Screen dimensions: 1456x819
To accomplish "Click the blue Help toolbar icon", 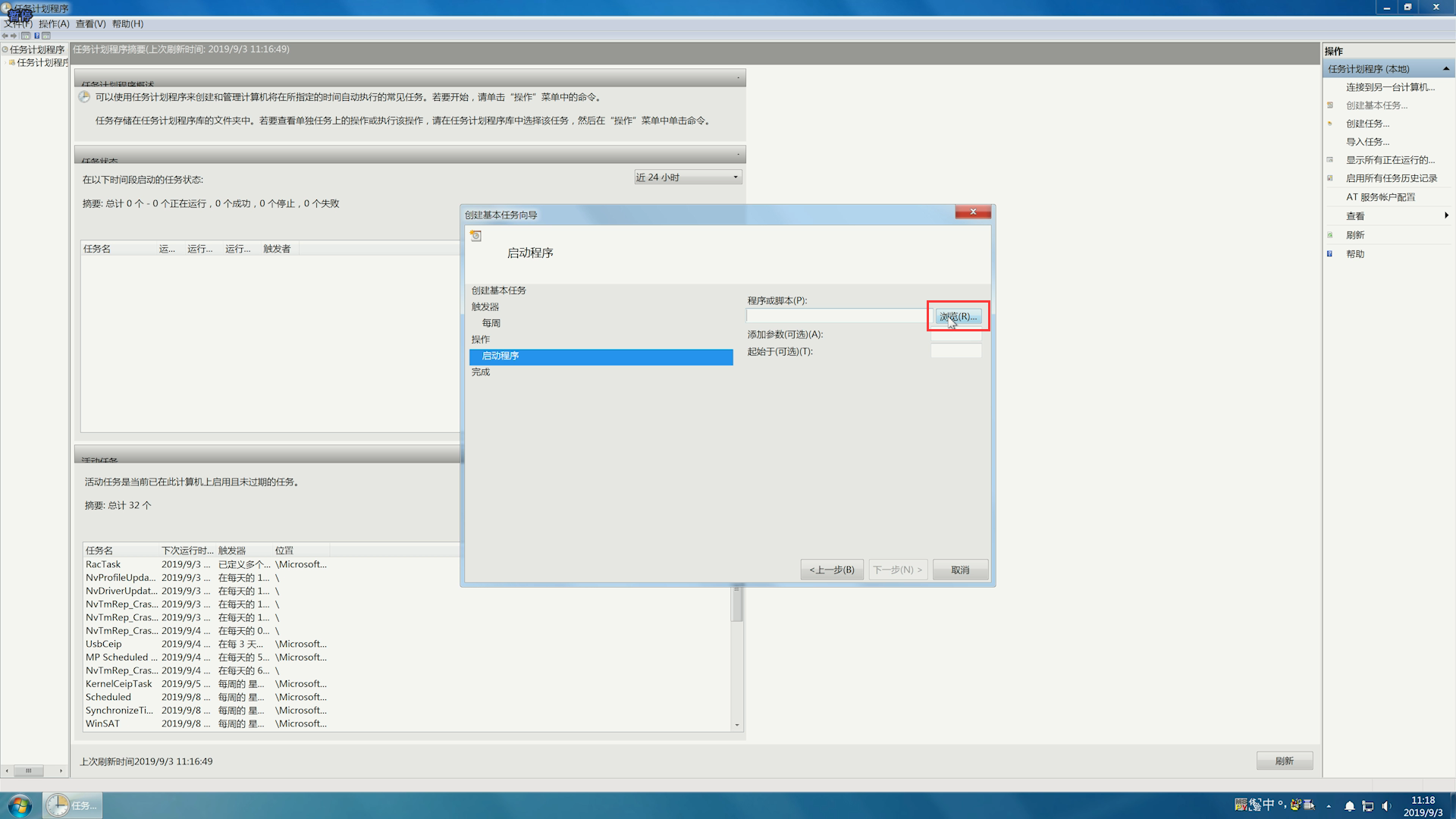I will point(36,36).
